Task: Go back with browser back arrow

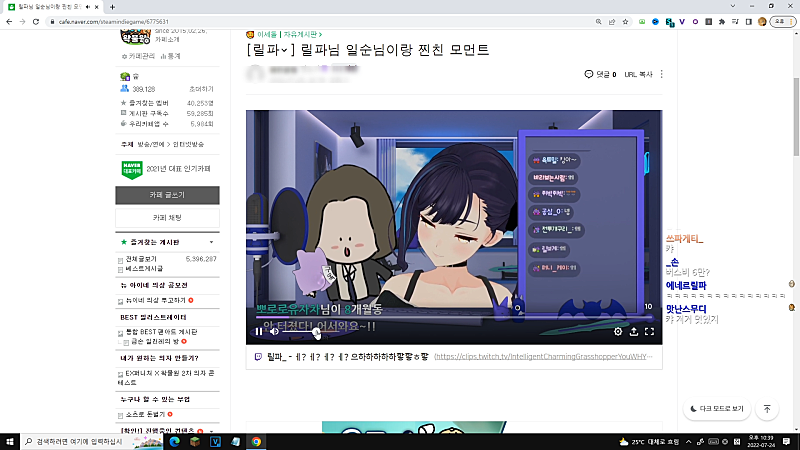Action: click(9, 21)
